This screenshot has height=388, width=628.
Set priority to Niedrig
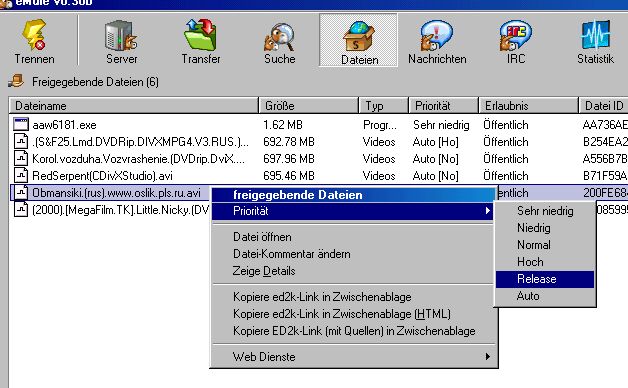[545, 228]
